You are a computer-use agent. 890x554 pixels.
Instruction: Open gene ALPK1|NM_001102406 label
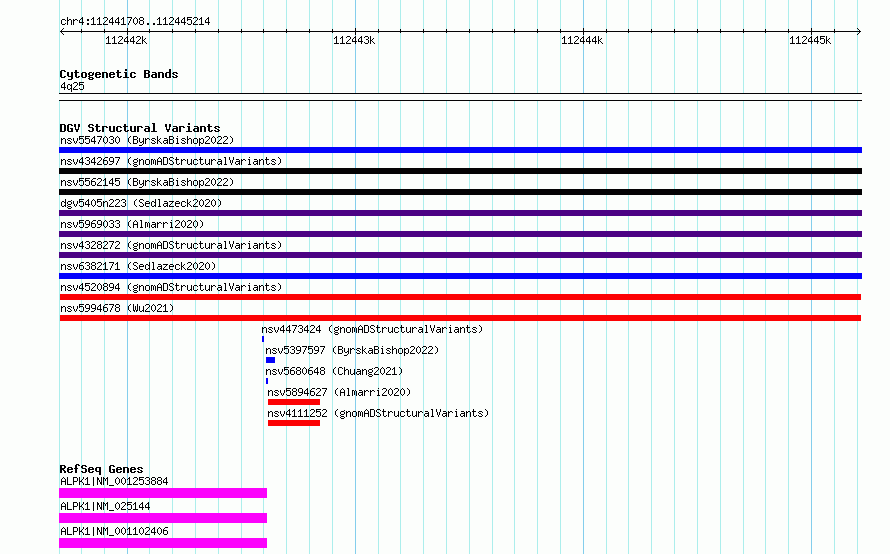114,531
